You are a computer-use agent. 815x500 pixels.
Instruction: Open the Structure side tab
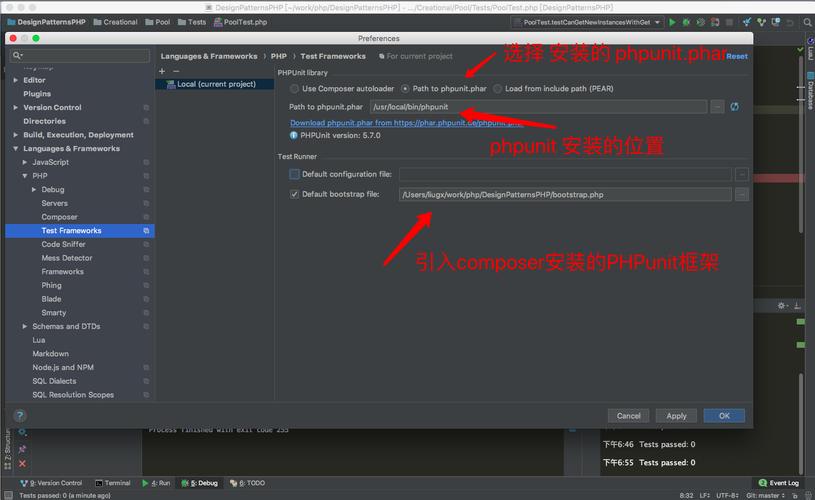coord(7,449)
